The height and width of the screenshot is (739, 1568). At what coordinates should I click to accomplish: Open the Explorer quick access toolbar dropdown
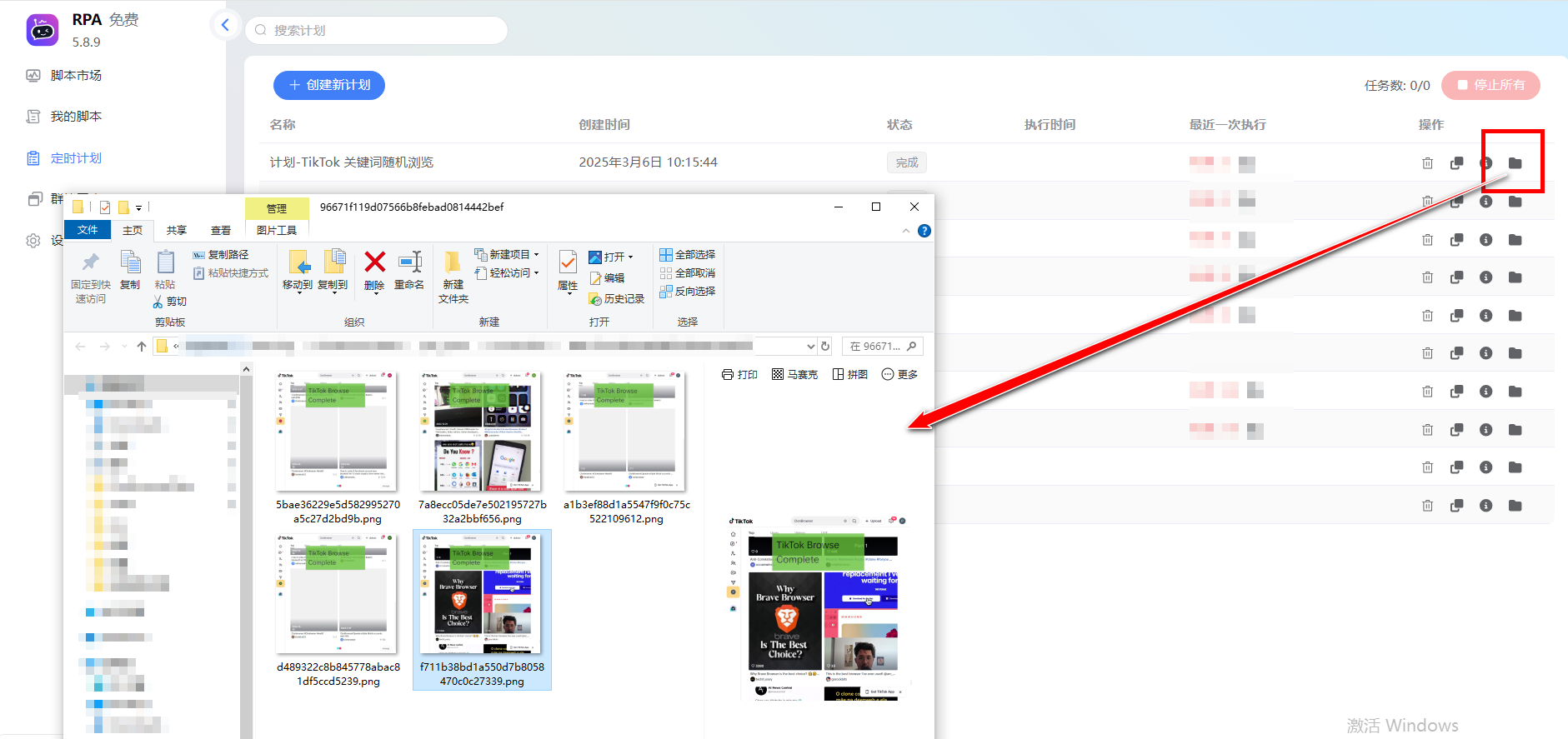(138, 207)
